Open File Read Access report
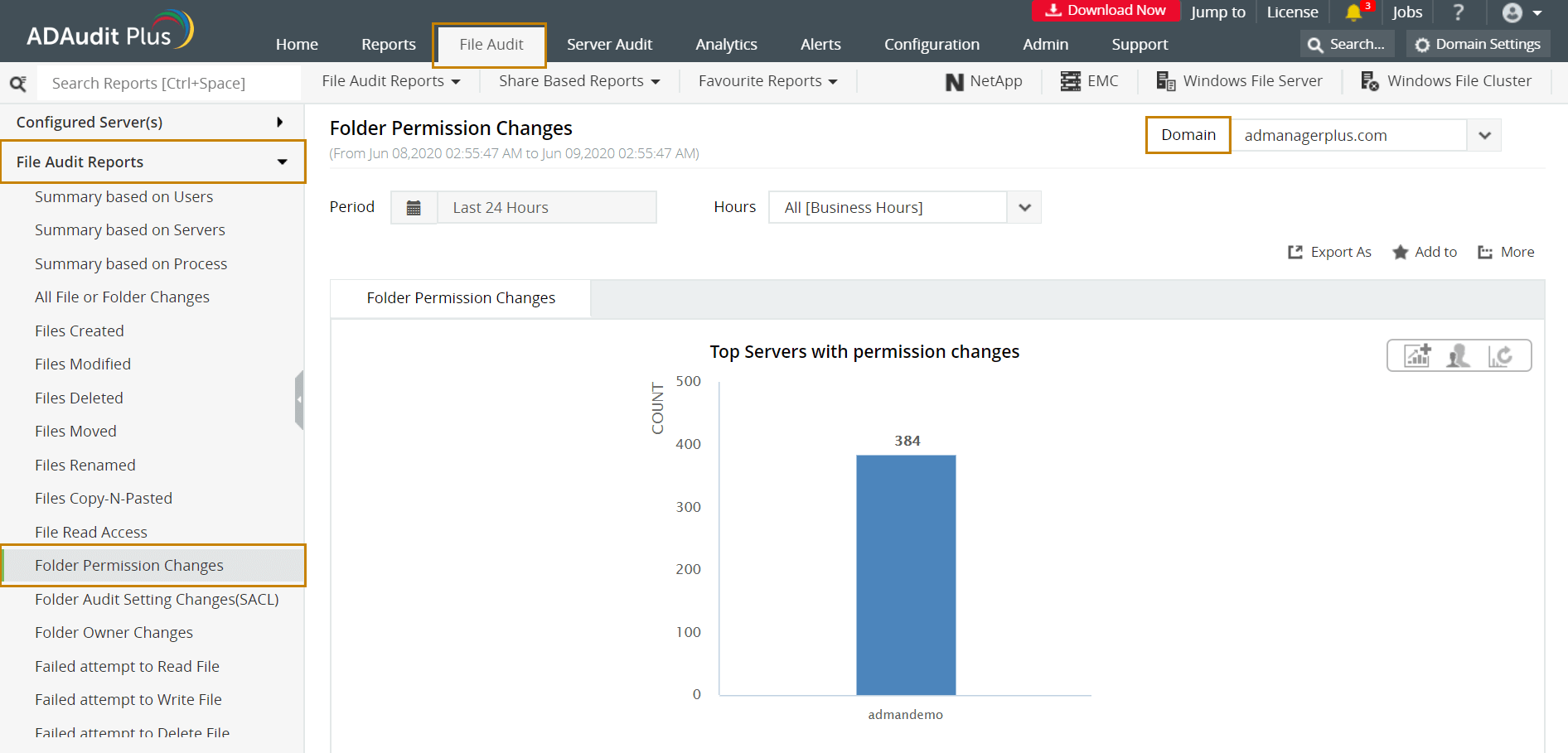 [91, 533]
